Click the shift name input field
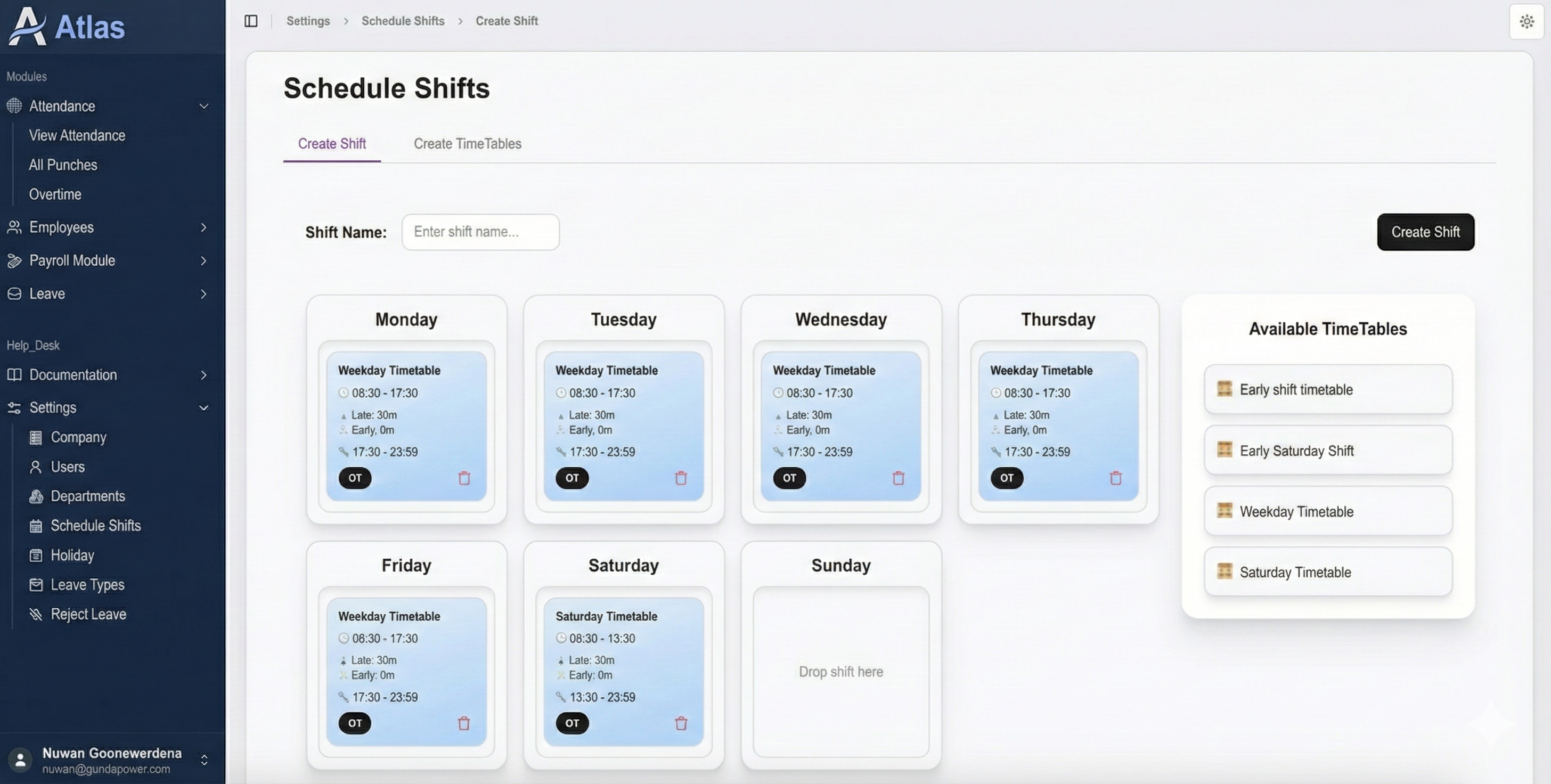This screenshot has width=1551, height=784. 480,232
